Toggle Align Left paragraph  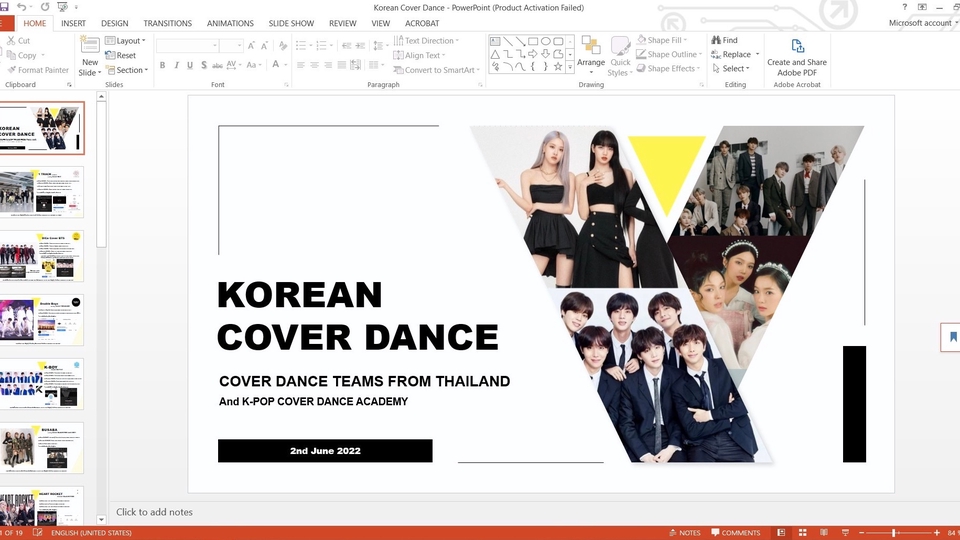click(x=301, y=65)
